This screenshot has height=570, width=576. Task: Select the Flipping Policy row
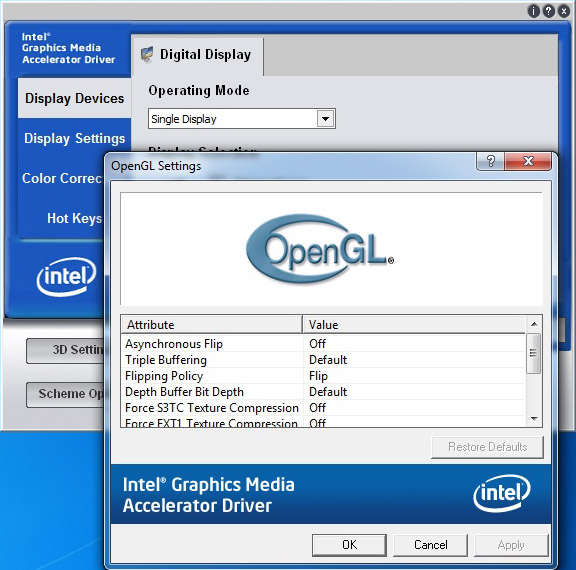click(x=323, y=376)
